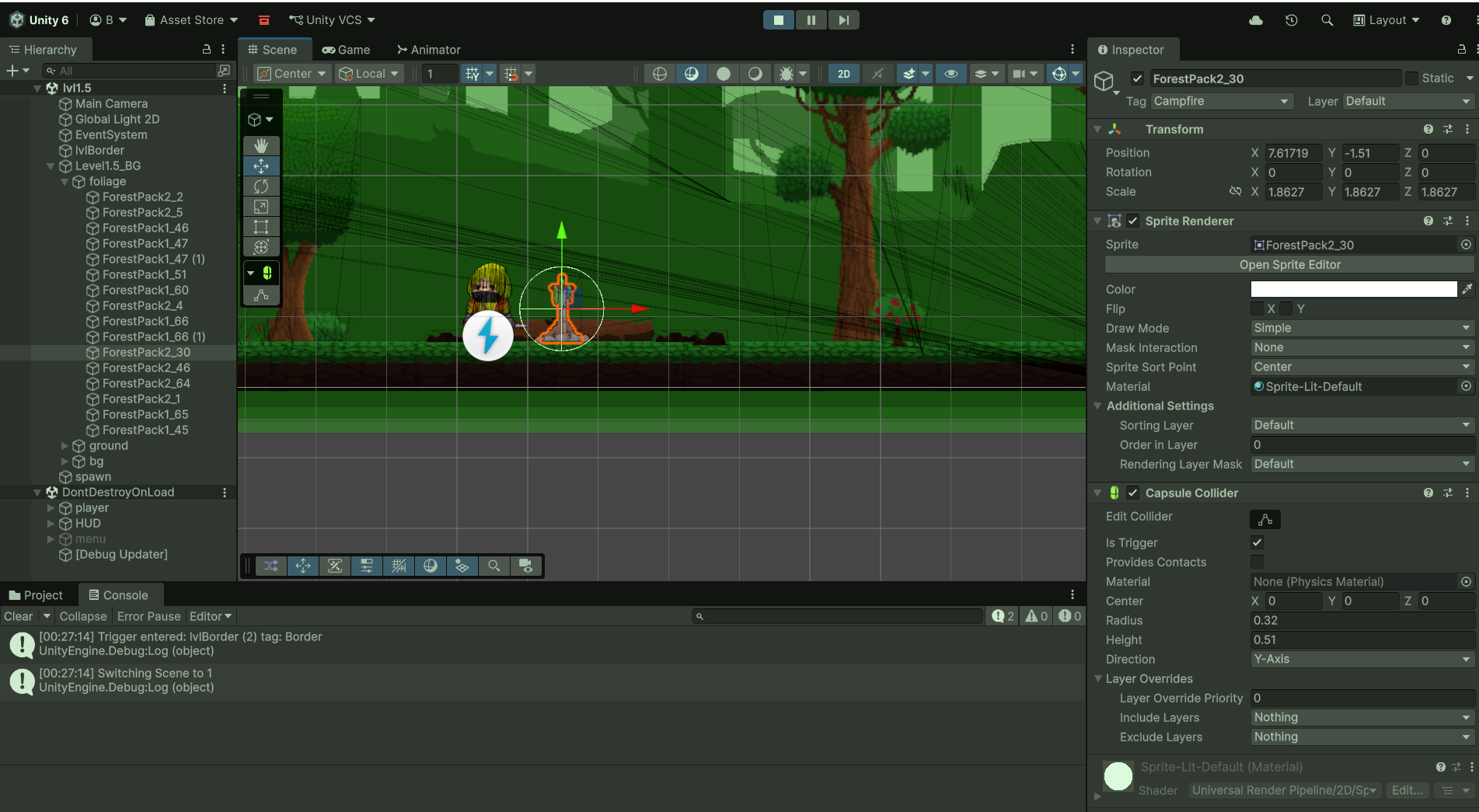1479x812 pixels.
Task: Open Capsule Collider more options menu
Action: 1467,493
